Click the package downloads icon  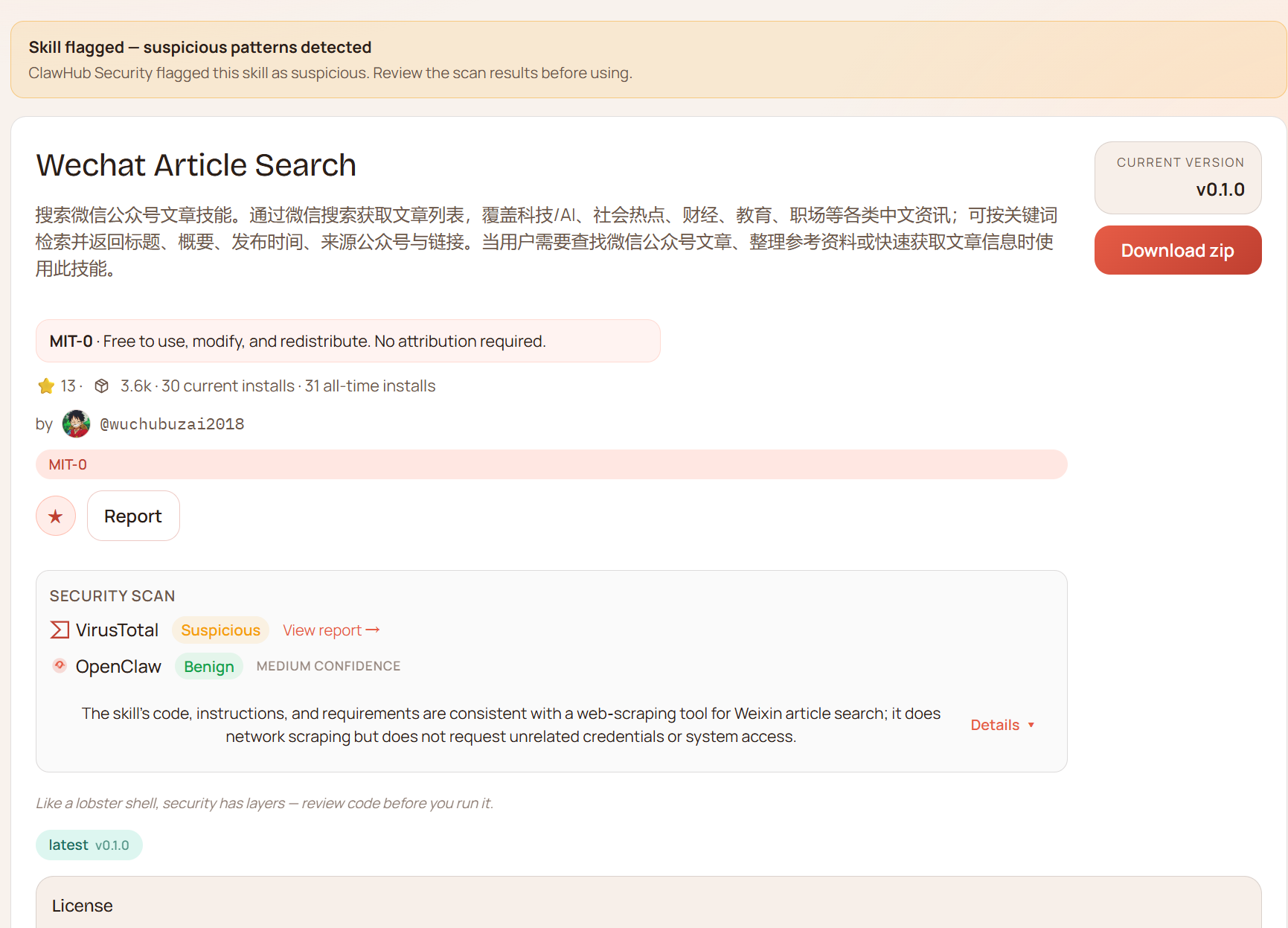(x=102, y=385)
